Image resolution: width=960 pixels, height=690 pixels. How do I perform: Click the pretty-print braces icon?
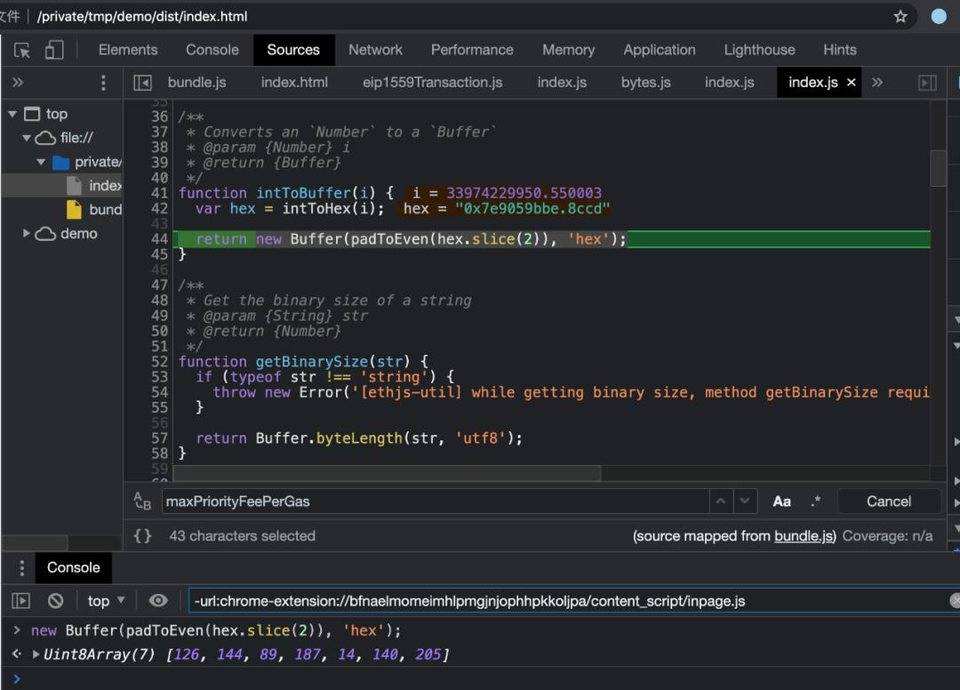[143, 536]
